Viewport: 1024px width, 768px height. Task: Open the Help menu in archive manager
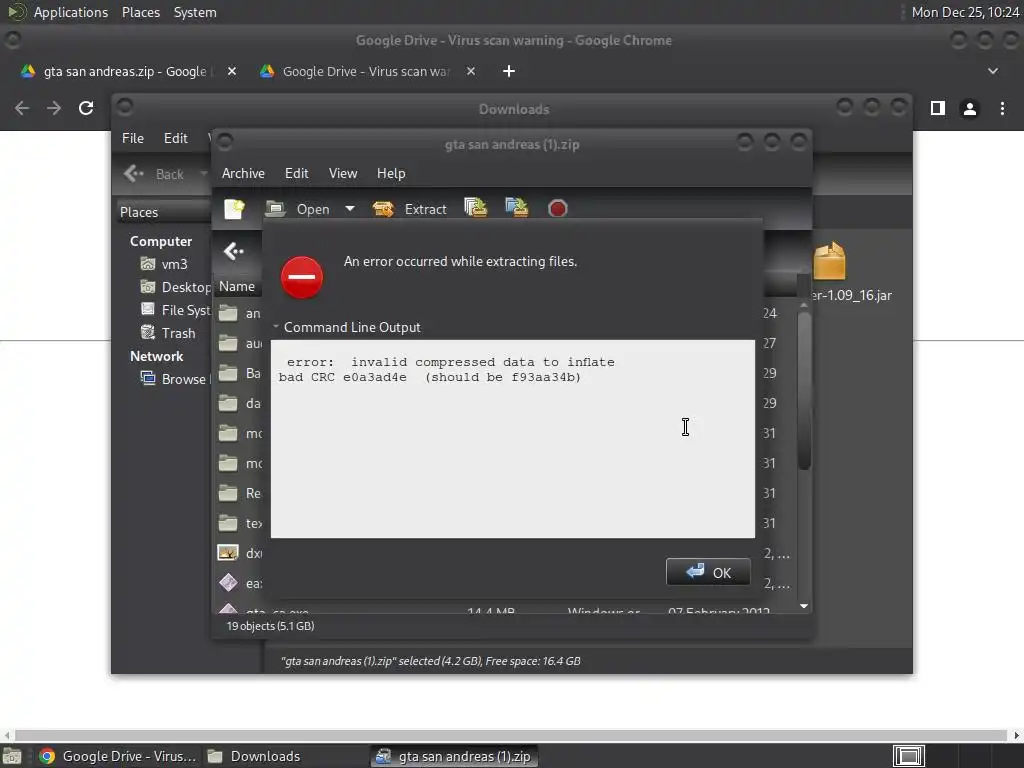coord(391,173)
